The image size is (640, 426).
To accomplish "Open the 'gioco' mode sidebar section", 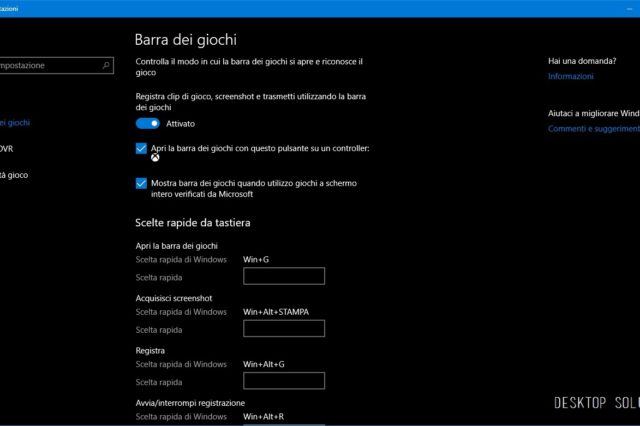I will 14,175.
